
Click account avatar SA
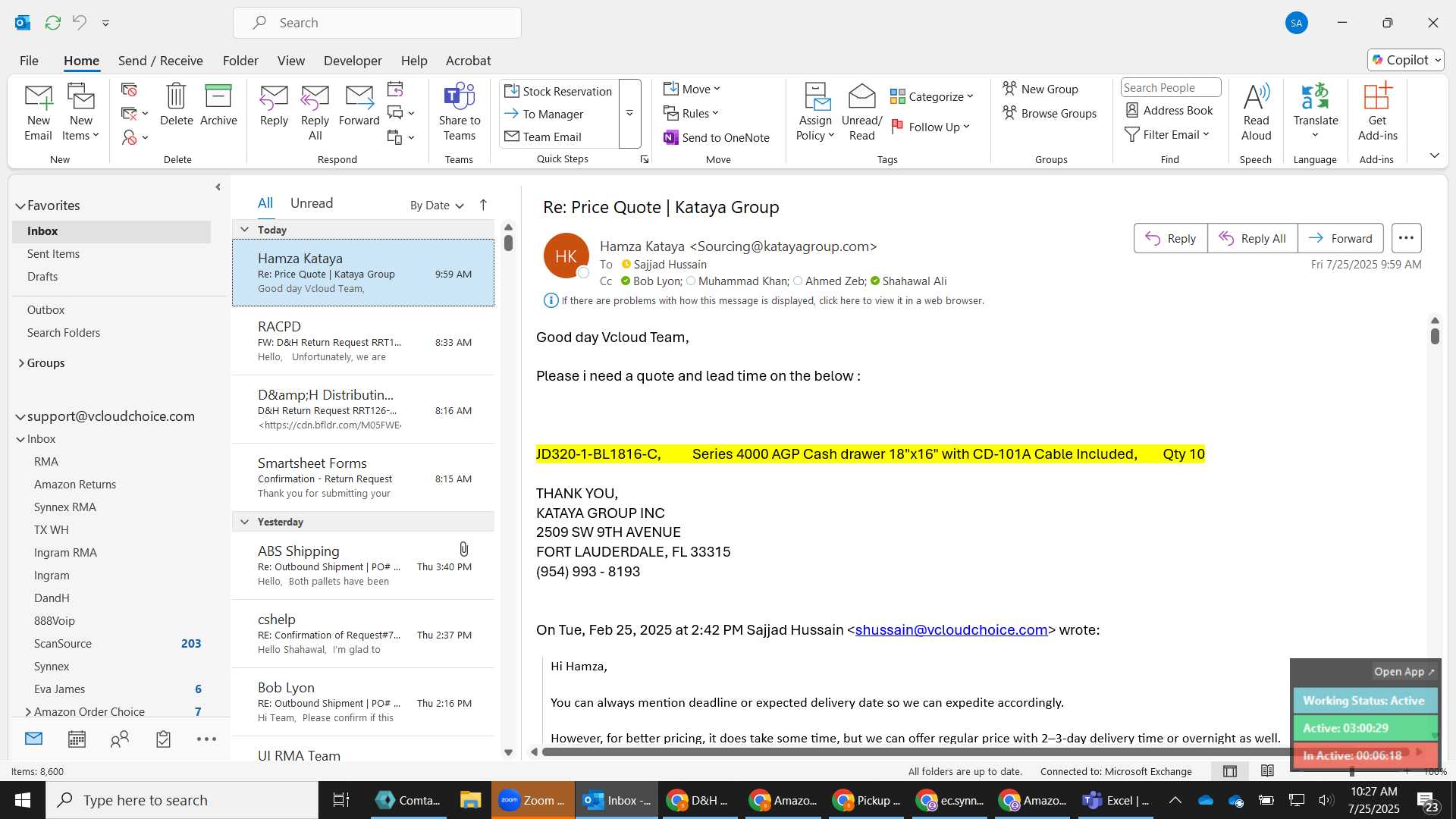pos(1297,23)
